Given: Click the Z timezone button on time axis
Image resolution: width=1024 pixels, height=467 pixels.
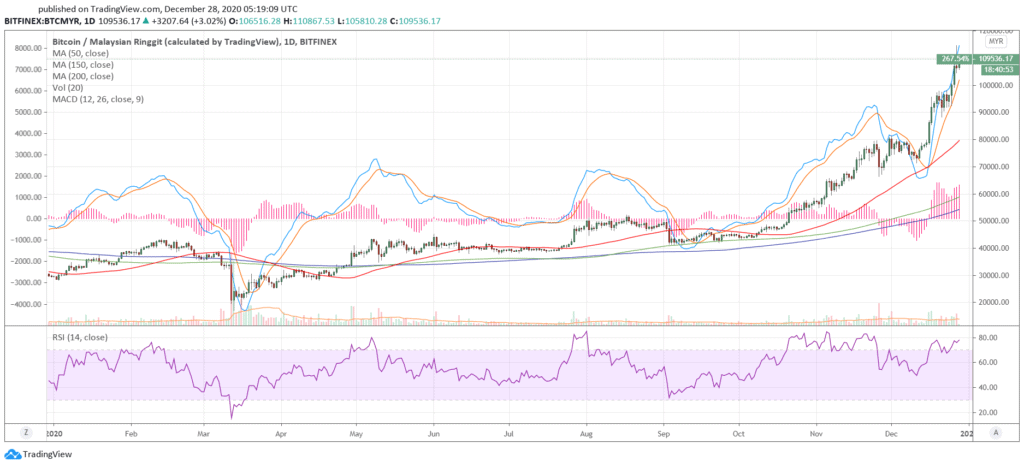Looking at the screenshot, I should pyautogui.click(x=23, y=431).
